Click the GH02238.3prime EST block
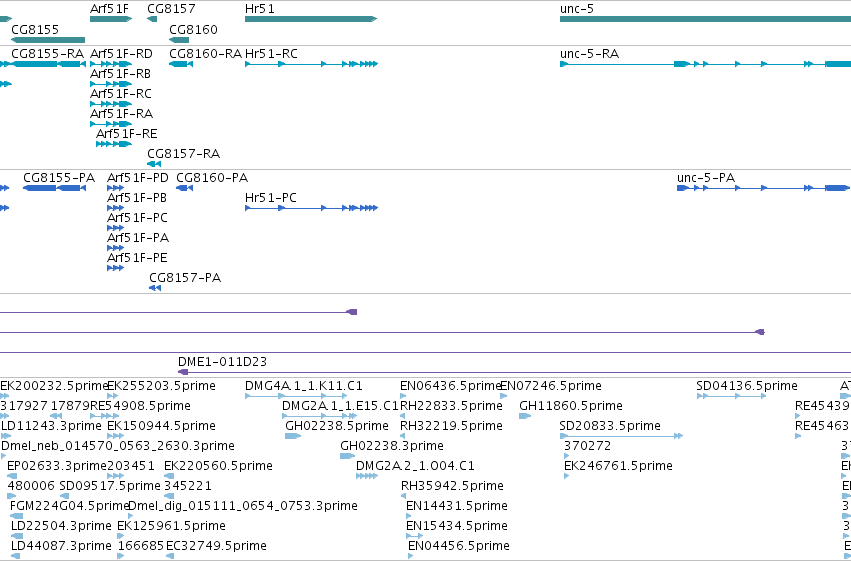 click(347, 456)
